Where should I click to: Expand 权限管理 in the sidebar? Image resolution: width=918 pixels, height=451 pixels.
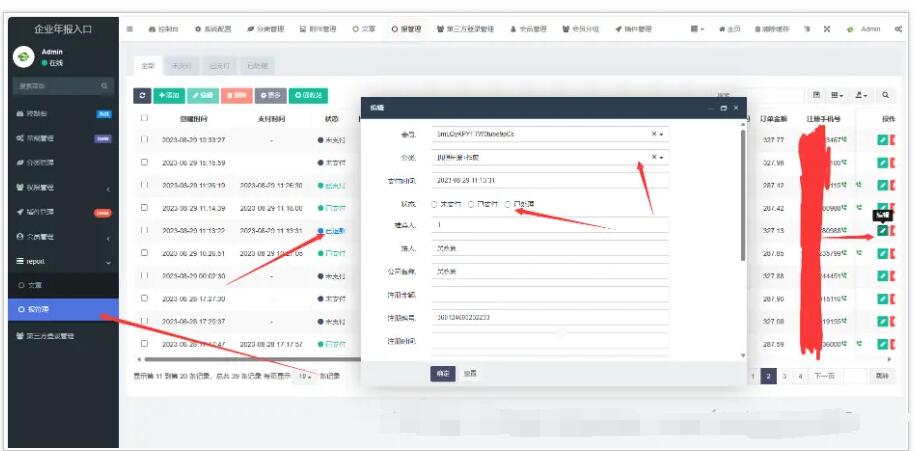(x=63, y=188)
